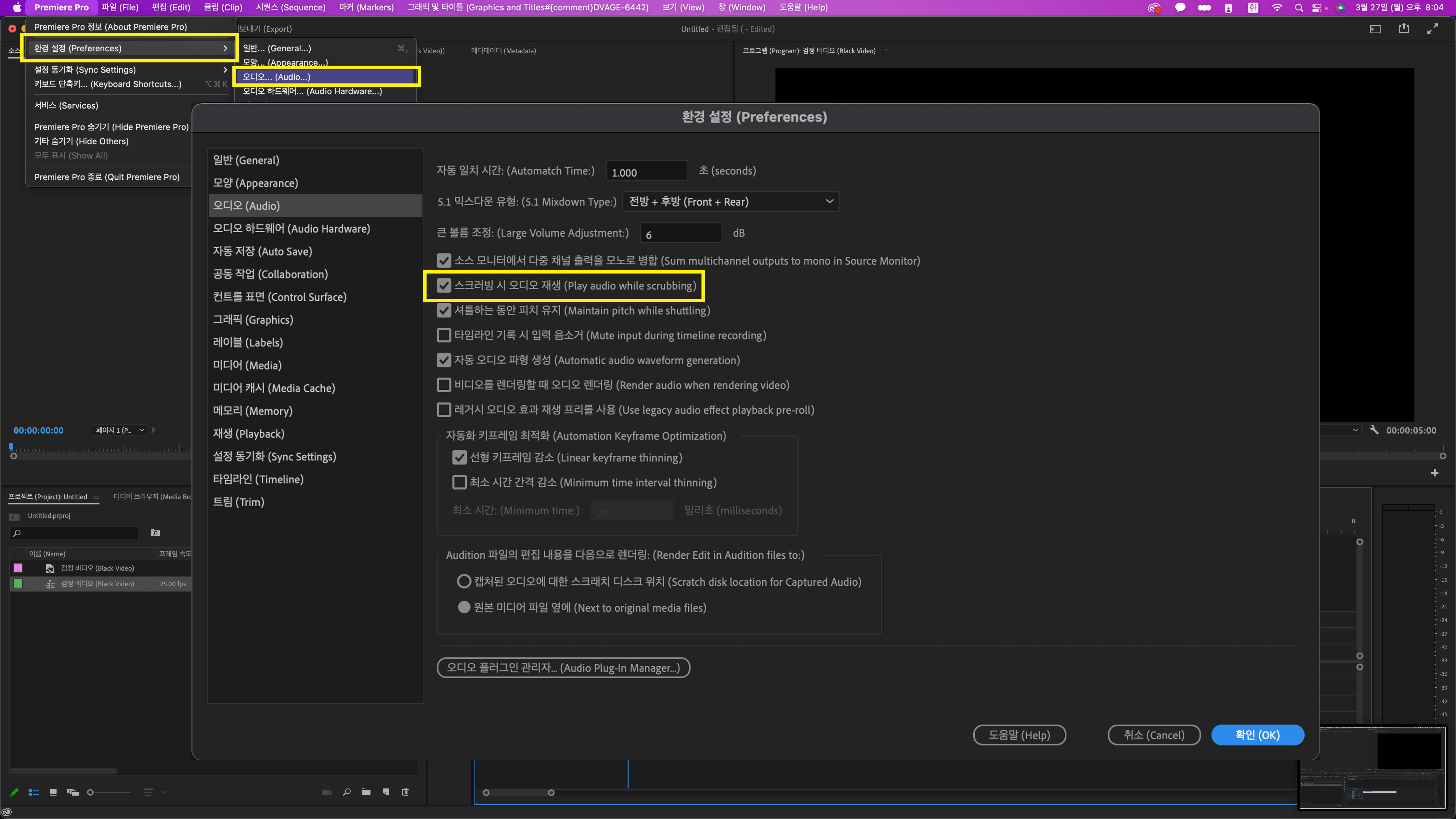Click the Korean input source icon
Viewport: 1456px width, 819px height.
point(1253,7)
